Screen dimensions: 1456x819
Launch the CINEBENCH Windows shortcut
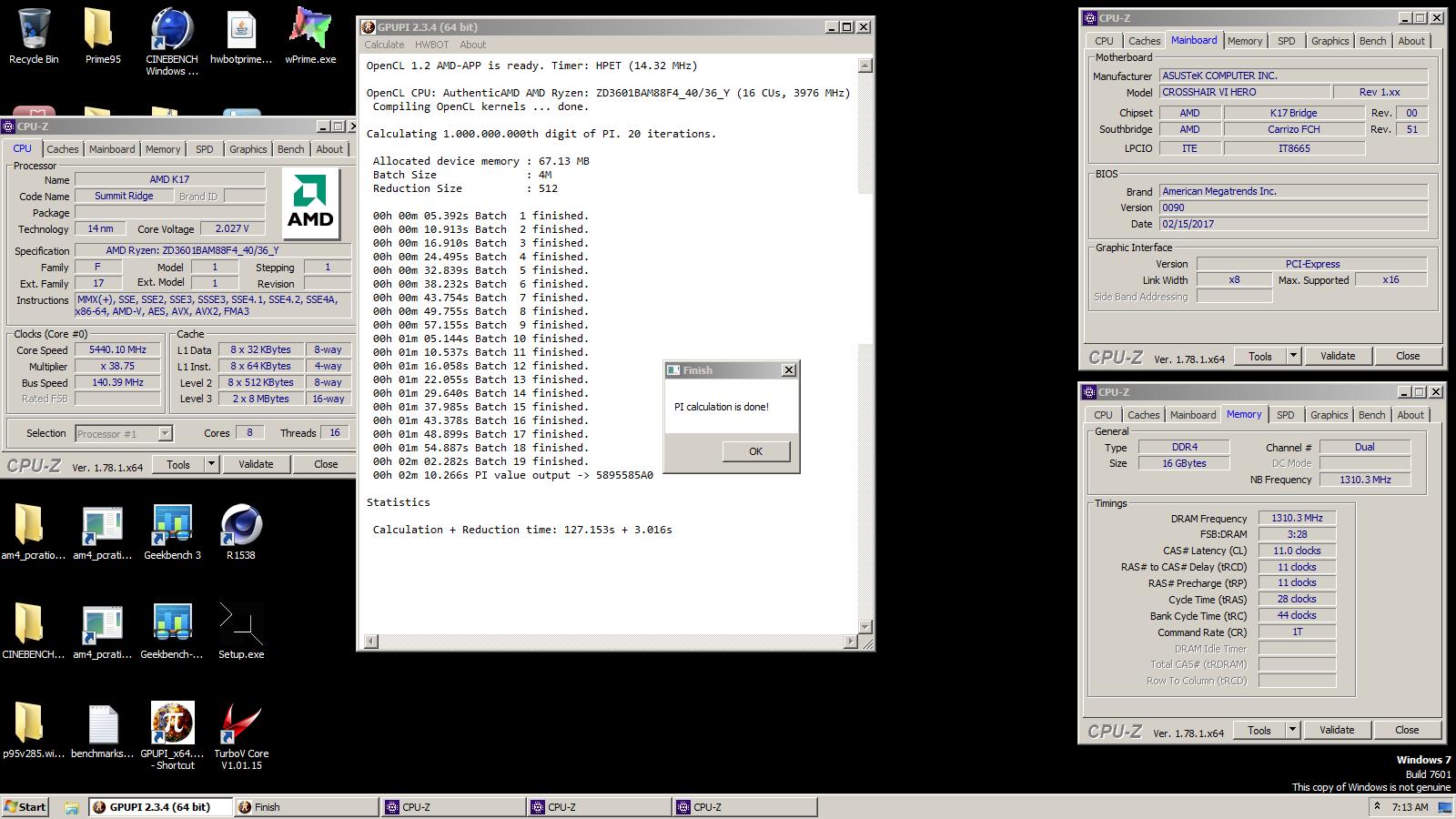click(x=172, y=32)
